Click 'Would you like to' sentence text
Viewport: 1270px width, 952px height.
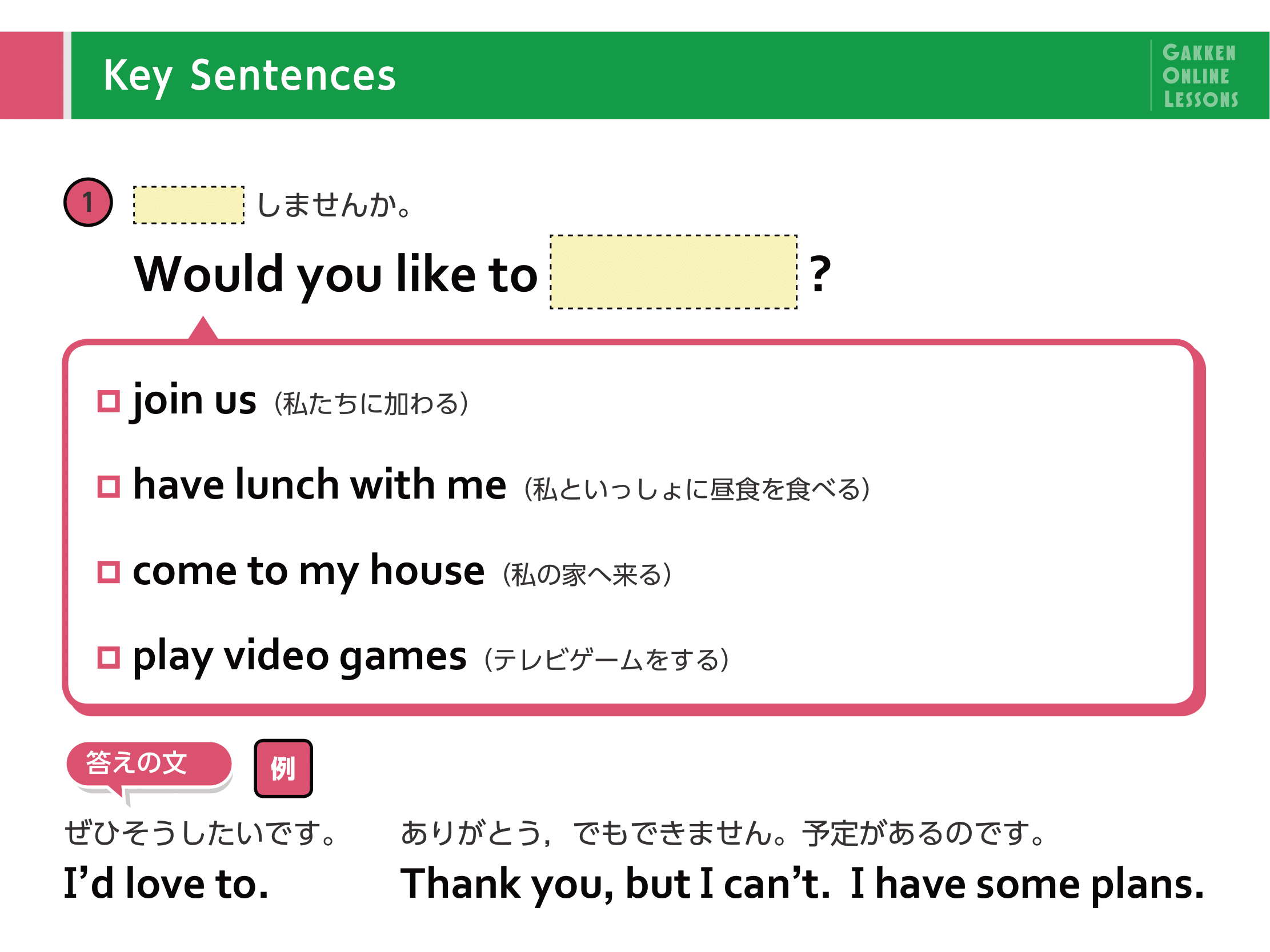(x=336, y=275)
